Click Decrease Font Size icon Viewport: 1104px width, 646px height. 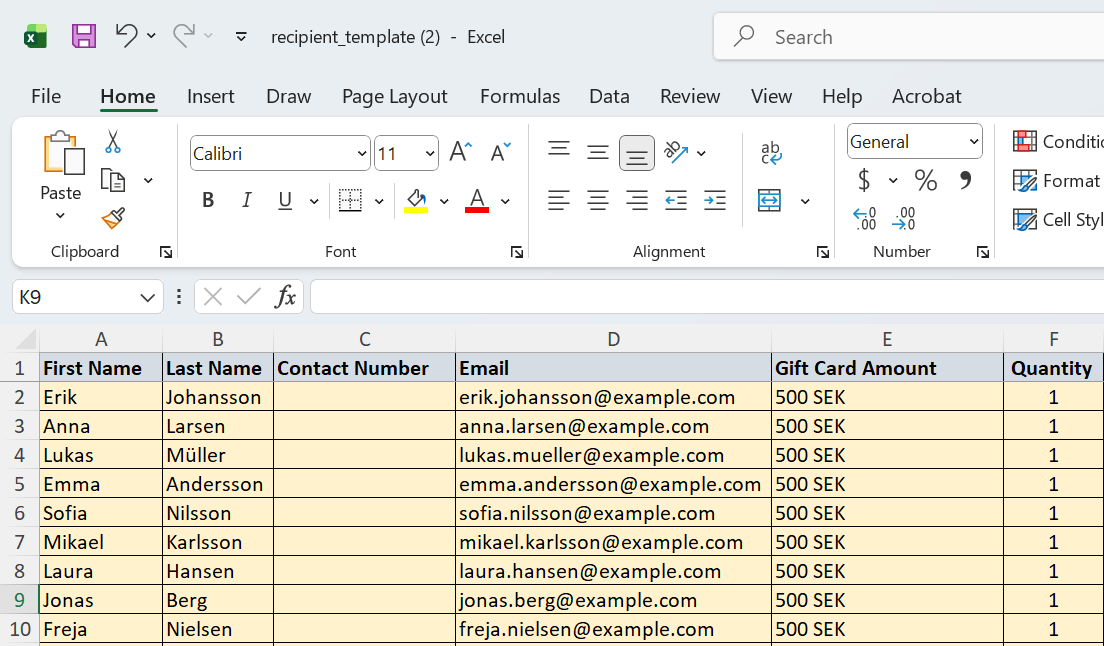pos(500,152)
